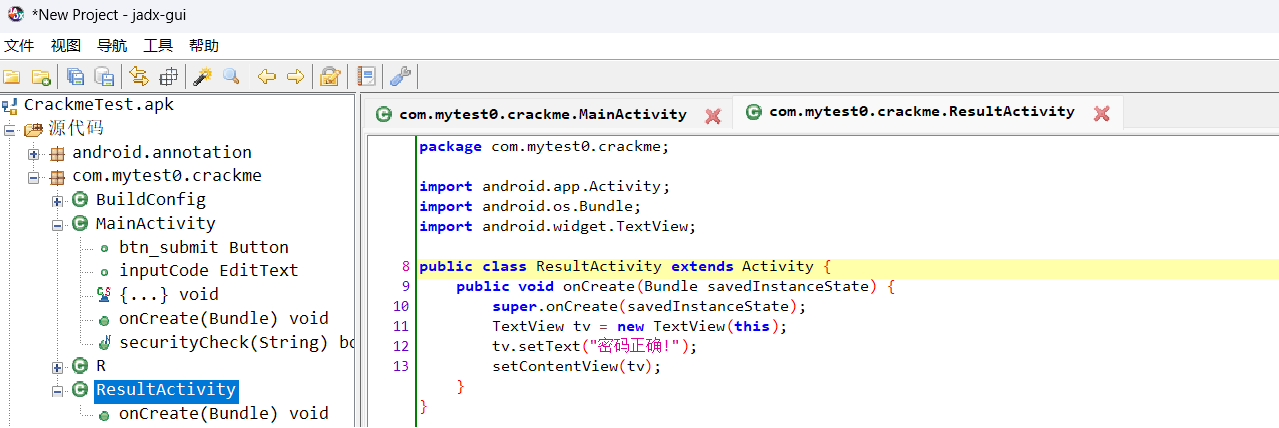This screenshot has width=1279, height=428.
Task: Toggle the deobfuscation padlock icon
Action: (330, 76)
